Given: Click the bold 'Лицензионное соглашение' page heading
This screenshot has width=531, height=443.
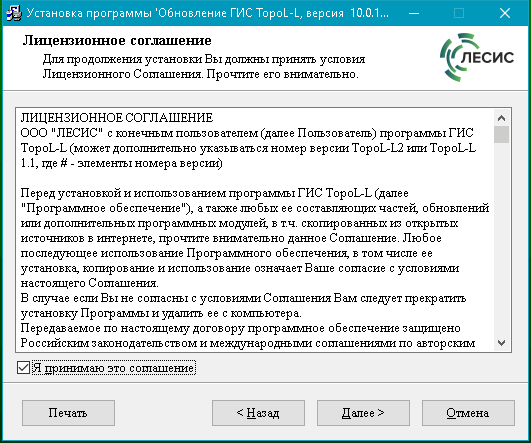Looking at the screenshot, I should [x=117, y=40].
